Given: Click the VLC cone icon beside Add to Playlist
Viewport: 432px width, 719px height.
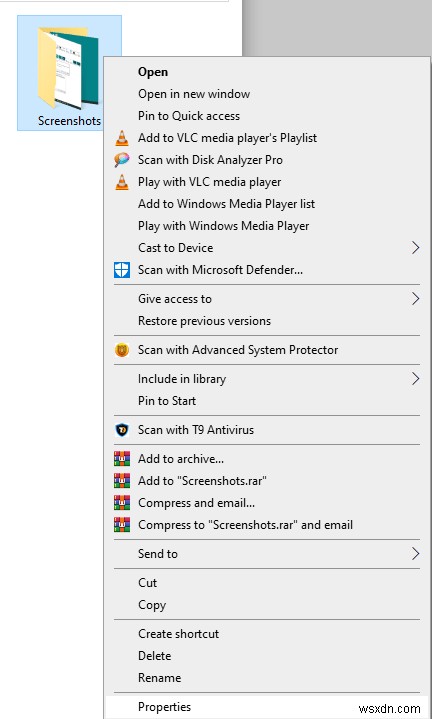Looking at the screenshot, I should click(122, 138).
